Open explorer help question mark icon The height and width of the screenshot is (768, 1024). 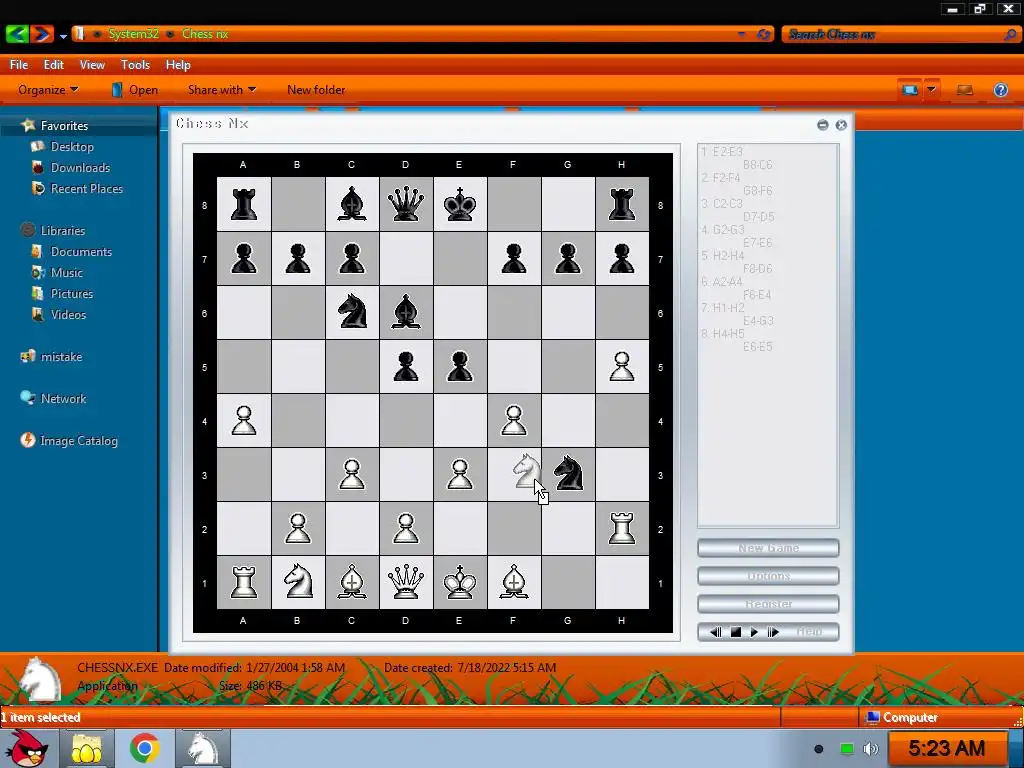1000,89
